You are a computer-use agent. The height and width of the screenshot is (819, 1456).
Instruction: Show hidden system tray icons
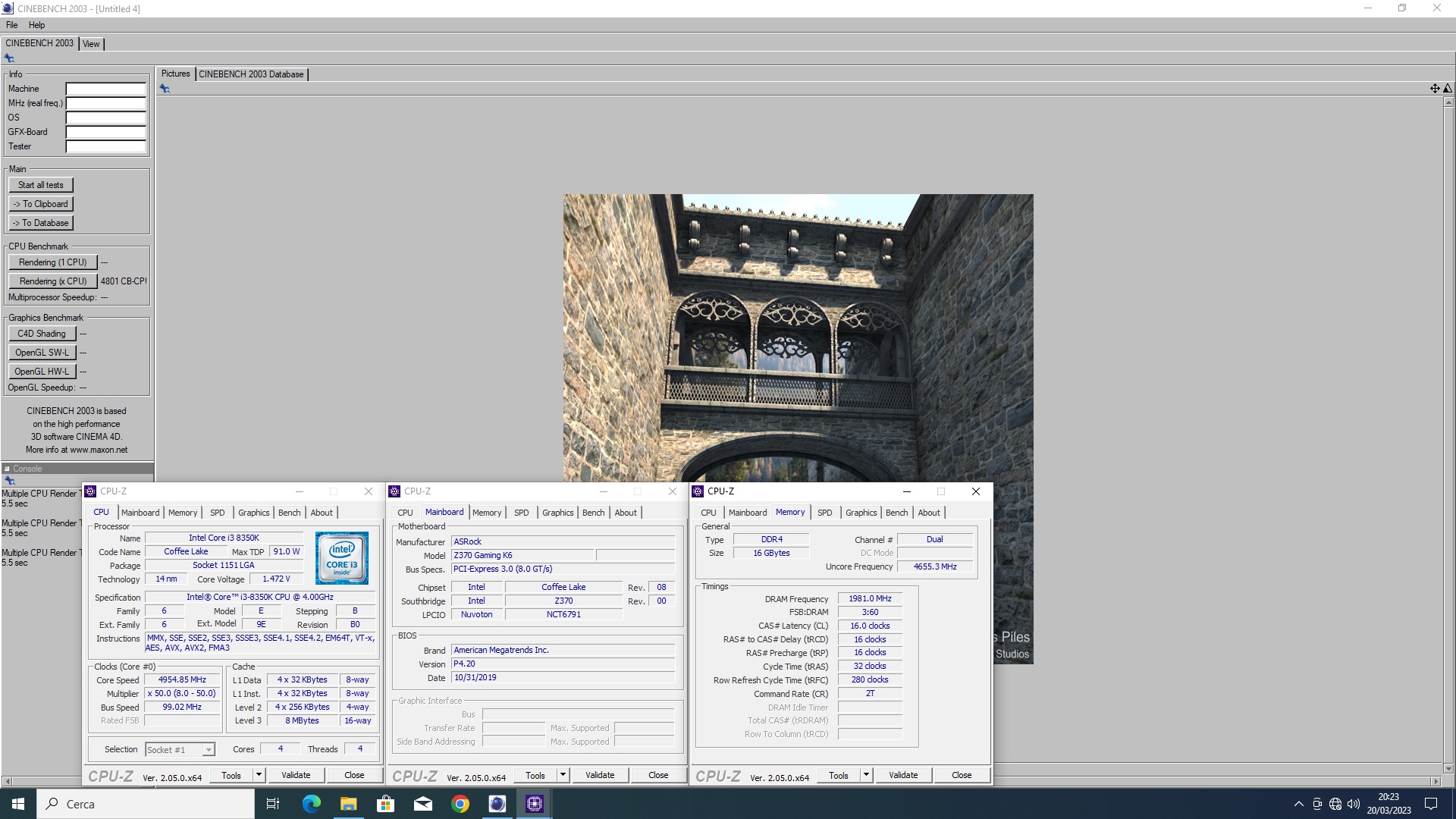pos(1298,804)
